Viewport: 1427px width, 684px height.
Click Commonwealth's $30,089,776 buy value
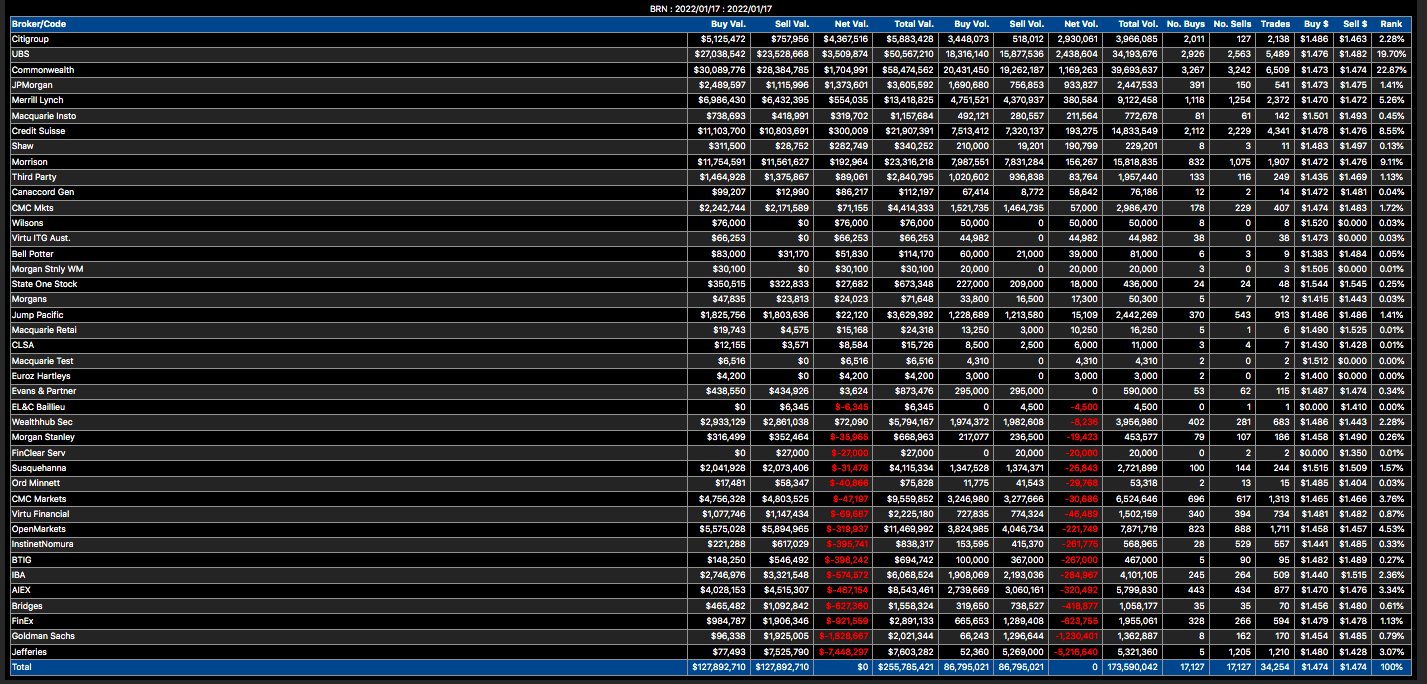point(719,70)
